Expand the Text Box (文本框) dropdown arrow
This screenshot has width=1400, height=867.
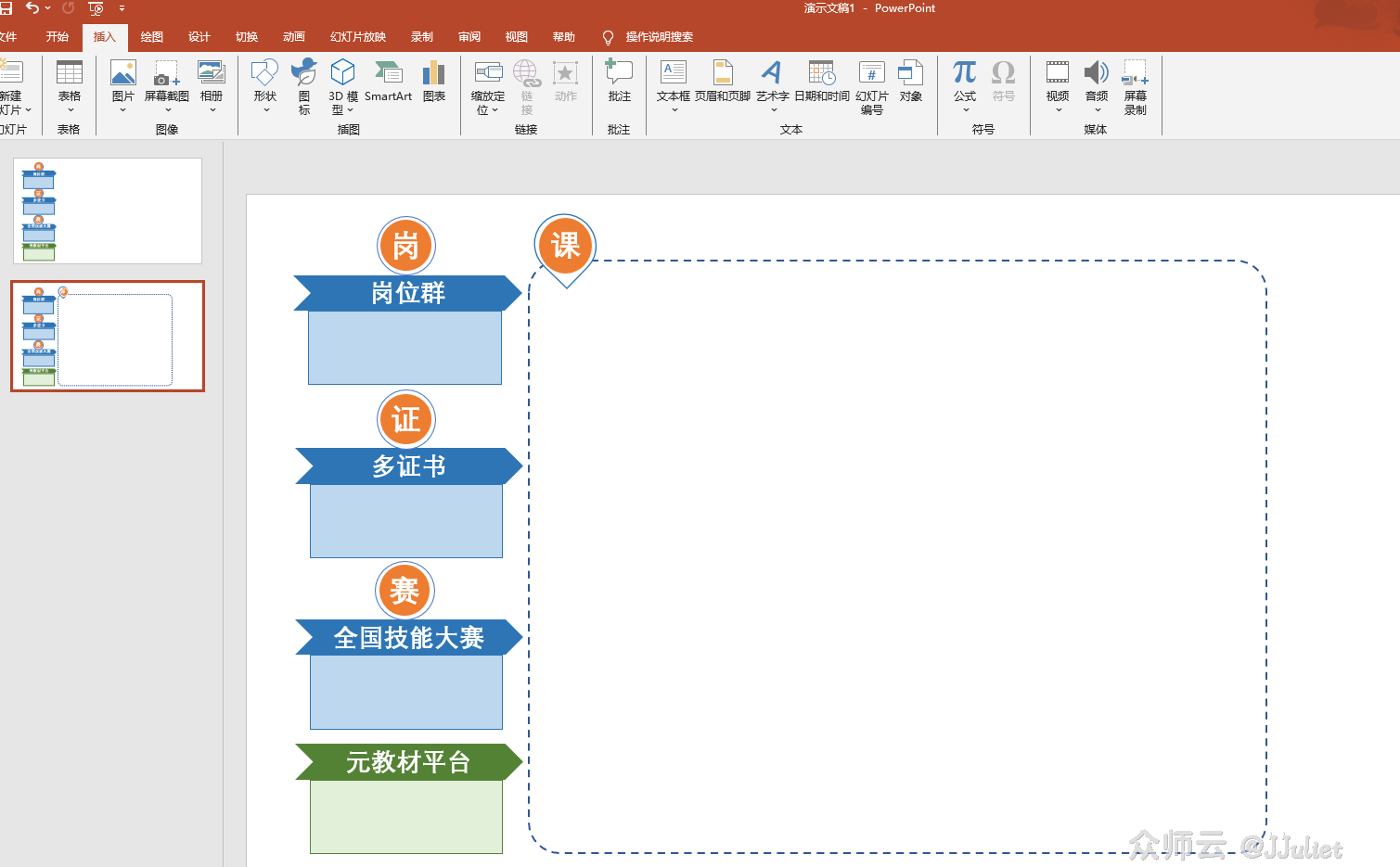tap(674, 110)
